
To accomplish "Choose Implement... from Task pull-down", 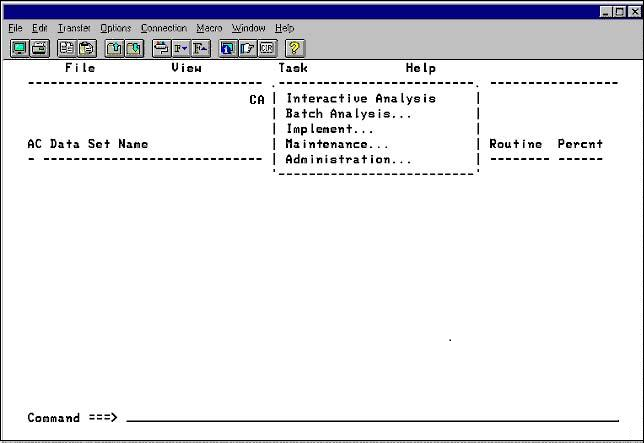I will click(x=330, y=129).
